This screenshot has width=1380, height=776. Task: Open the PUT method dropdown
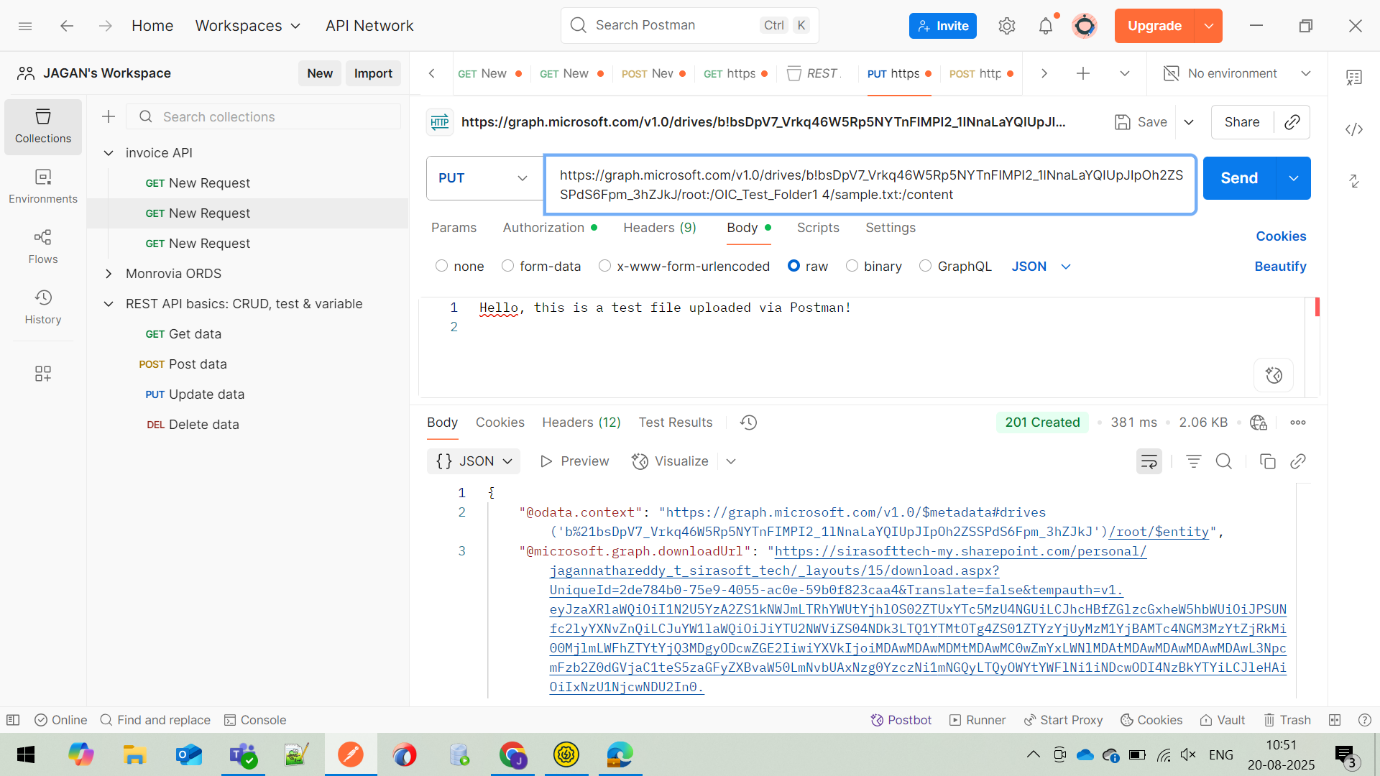484,178
